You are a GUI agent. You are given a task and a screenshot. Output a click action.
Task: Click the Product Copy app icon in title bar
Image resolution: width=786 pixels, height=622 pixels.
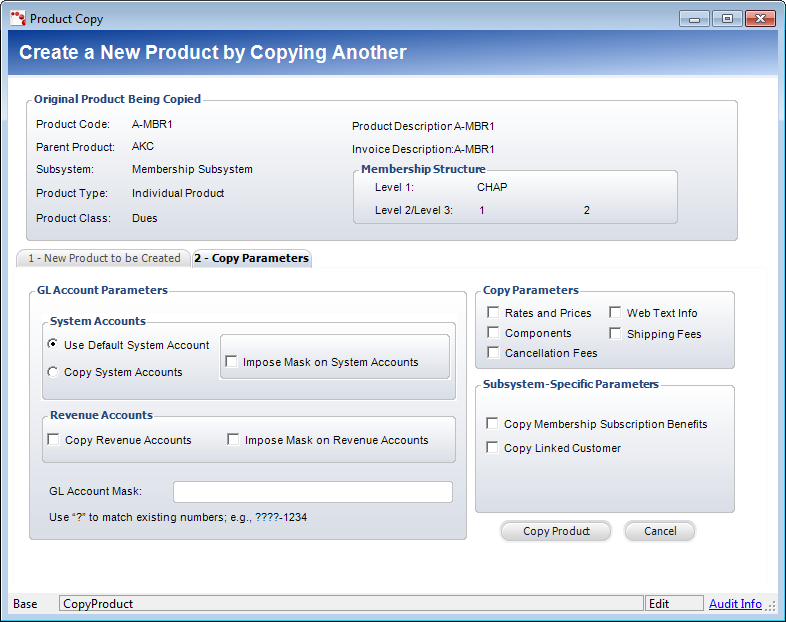[18, 18]
